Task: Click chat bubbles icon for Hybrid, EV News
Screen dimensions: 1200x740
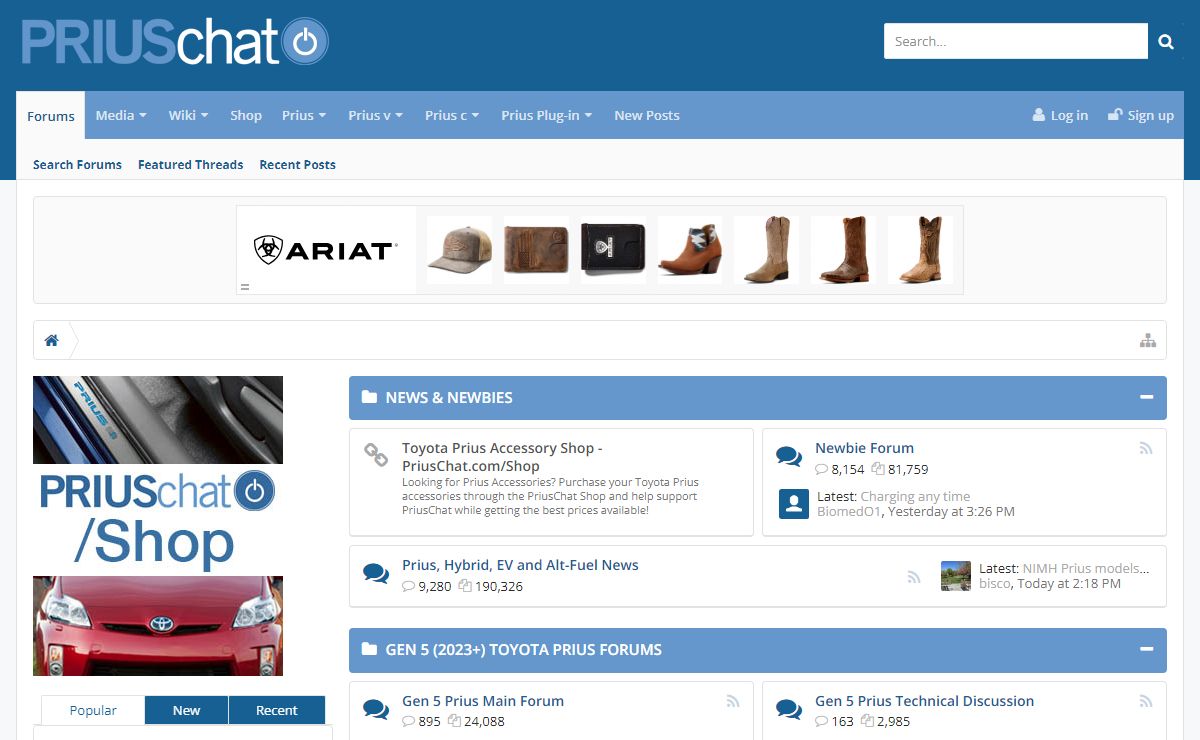Action: click(x=376, y=574)
